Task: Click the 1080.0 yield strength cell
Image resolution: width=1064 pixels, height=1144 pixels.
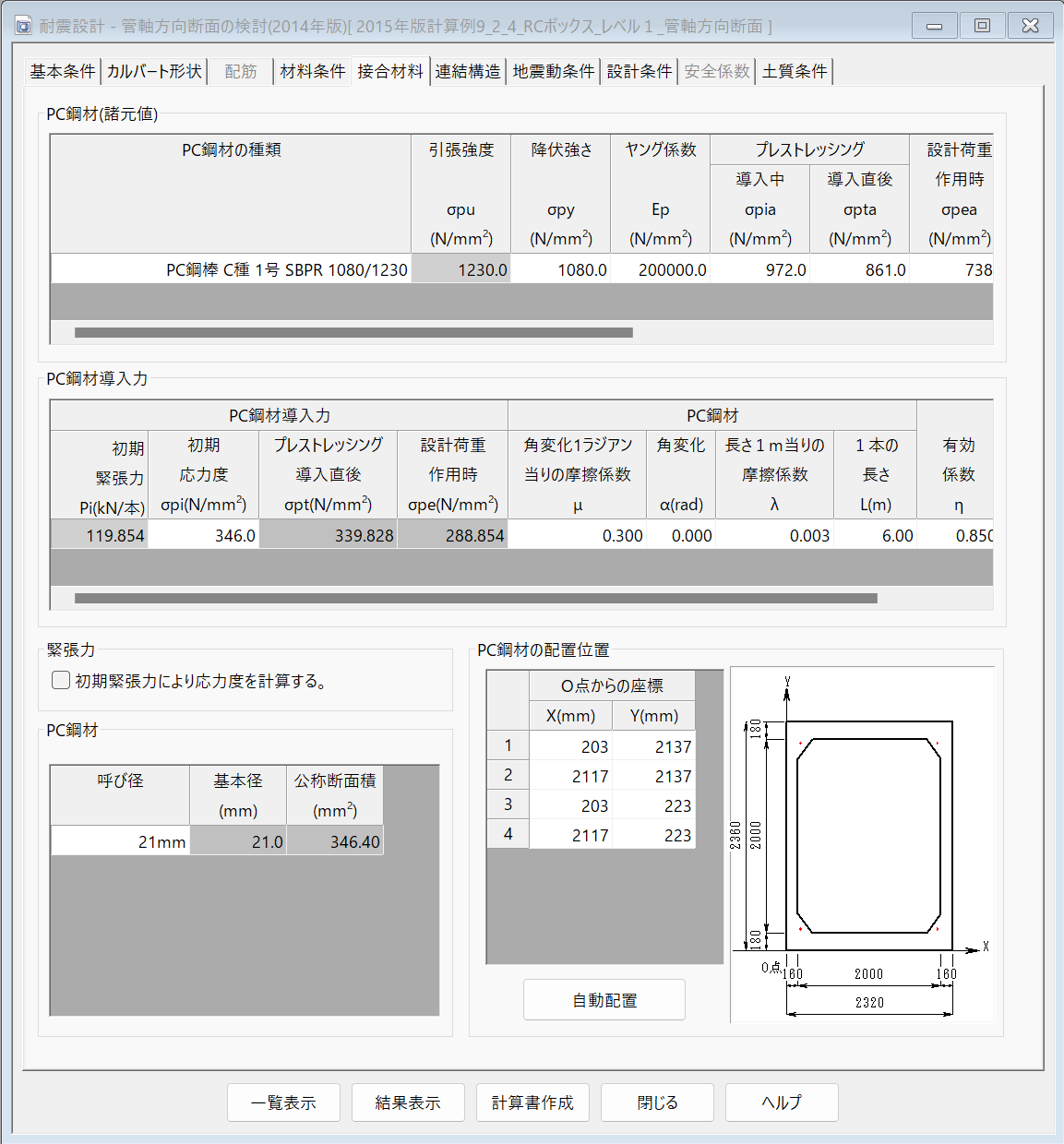Action: click(561, 269)
